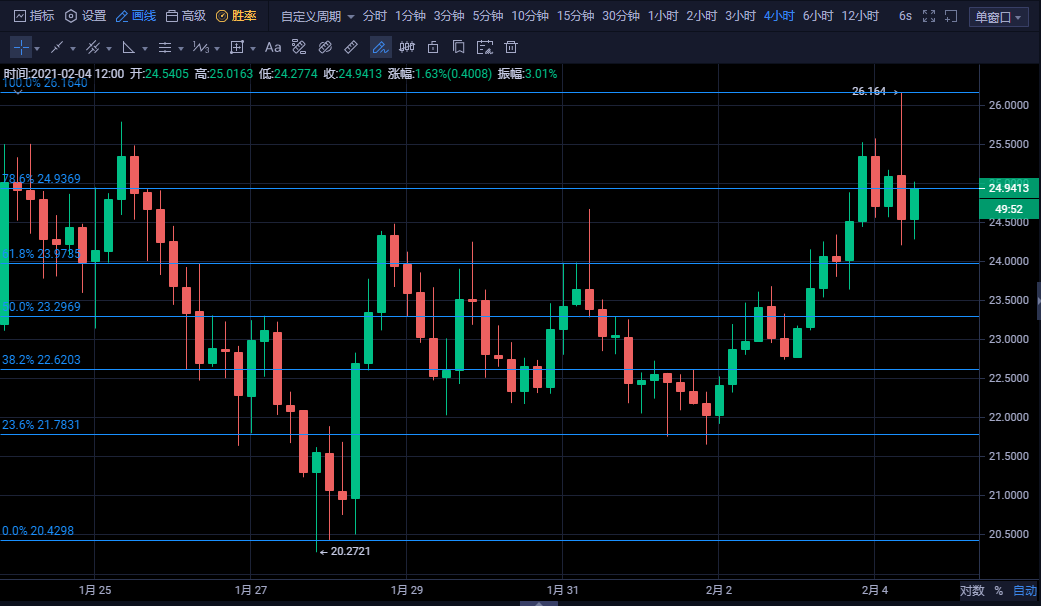Image resolution: width=1041 pixels, height=606 pixels.
Task: Select the ruler measure tool
Action: tap(351, 47)
